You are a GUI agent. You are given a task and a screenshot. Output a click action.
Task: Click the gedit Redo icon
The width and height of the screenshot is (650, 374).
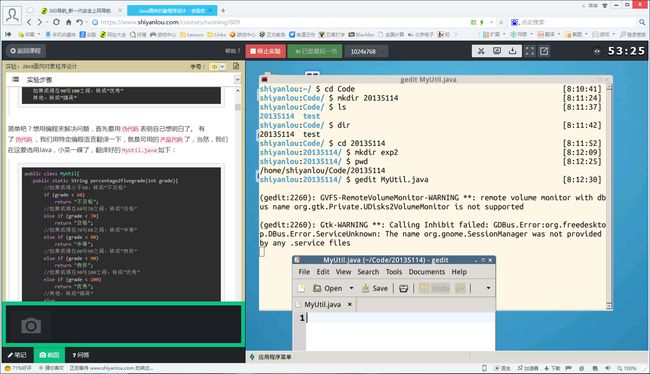(460, 288)
